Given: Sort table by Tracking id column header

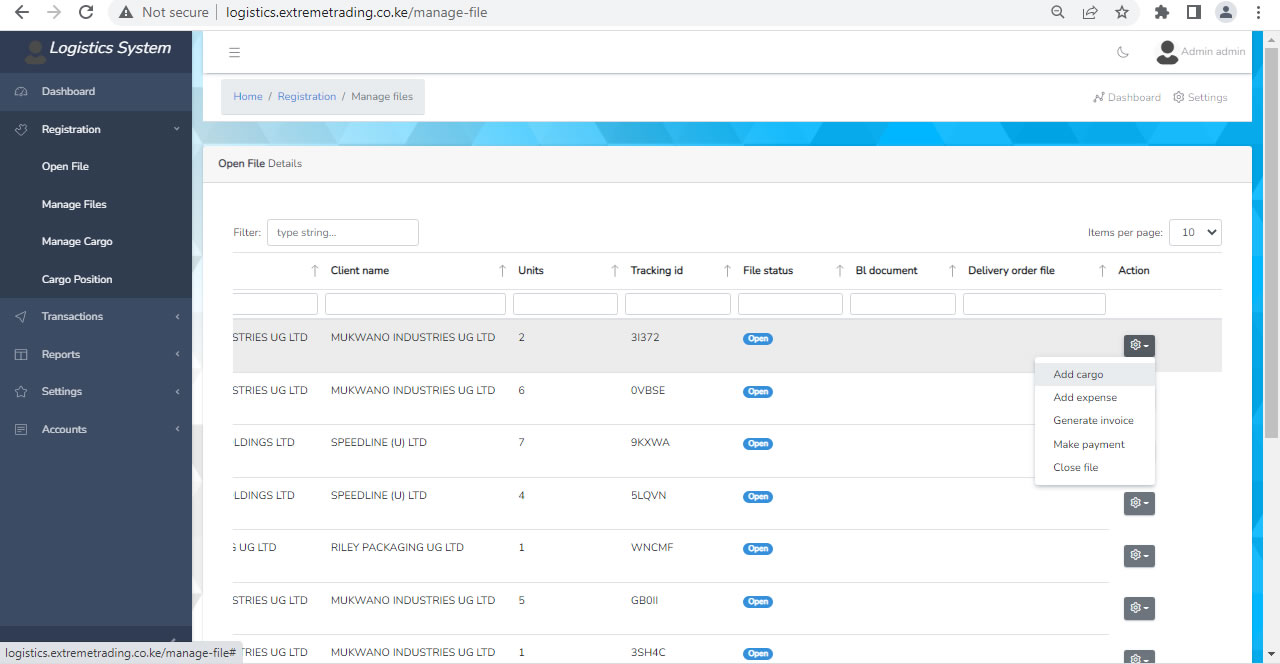Looking at the screenshot, I should point(657,270).
